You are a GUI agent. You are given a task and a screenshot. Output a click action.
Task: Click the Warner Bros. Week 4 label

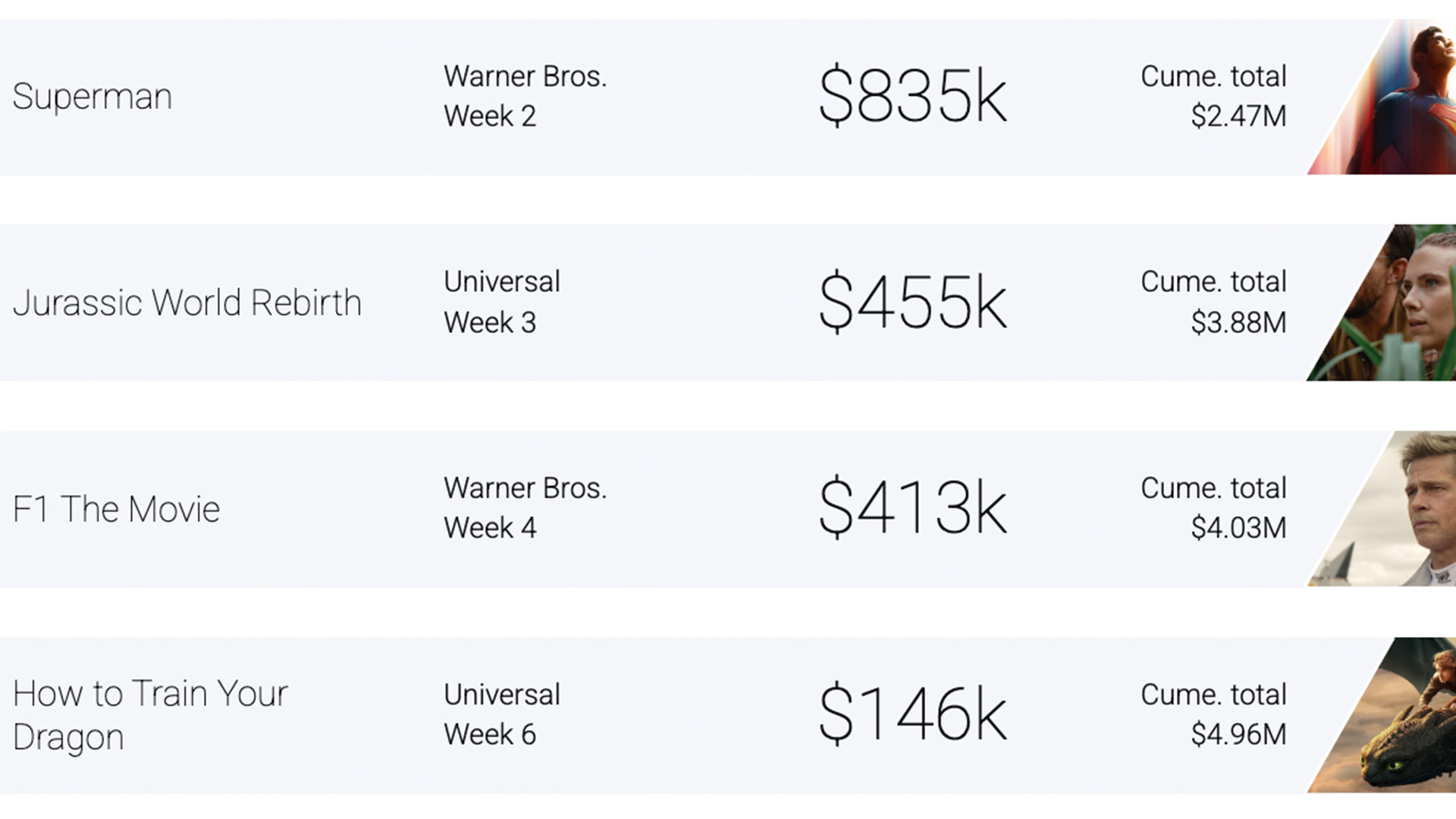(526, 508)
